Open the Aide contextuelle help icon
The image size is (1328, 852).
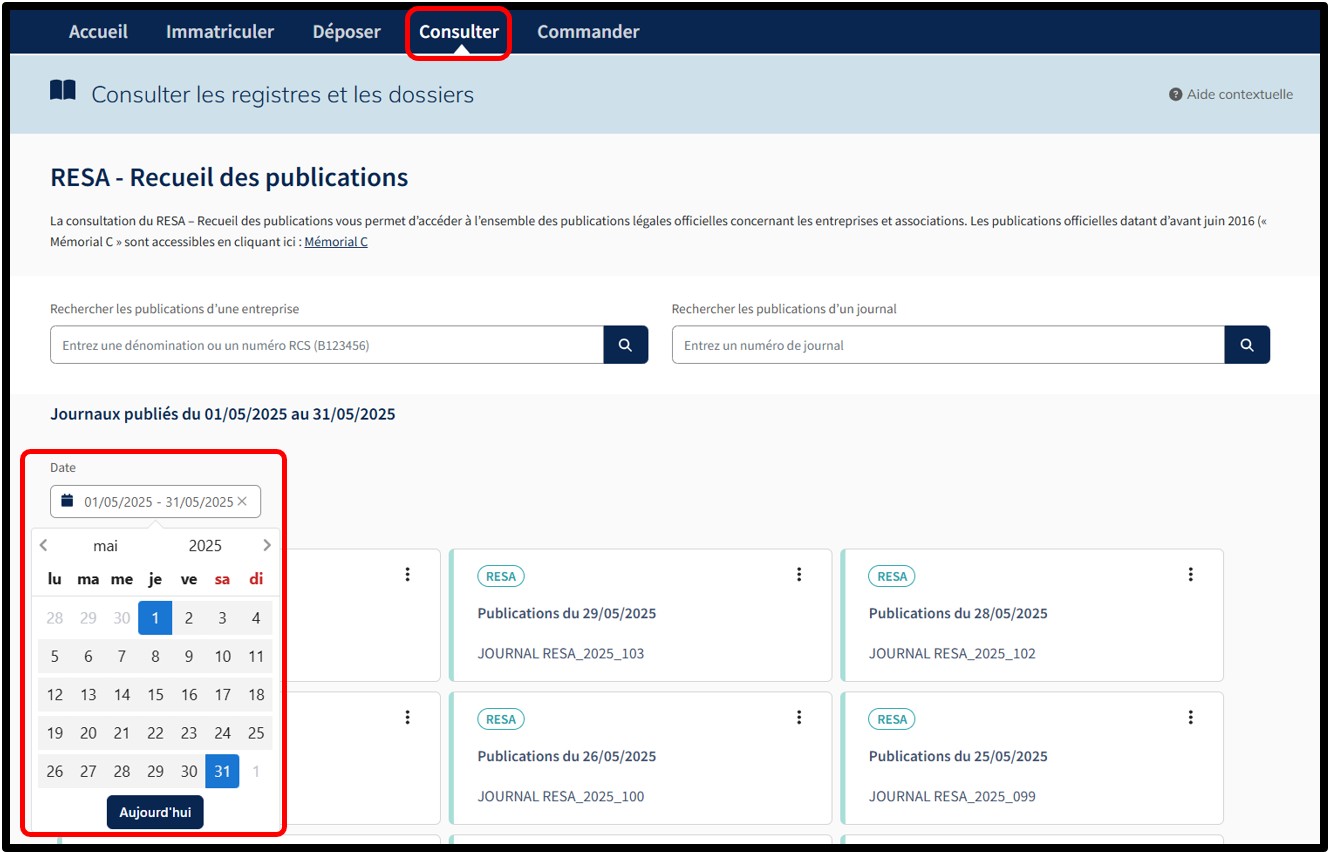(x=1175, y=95)
